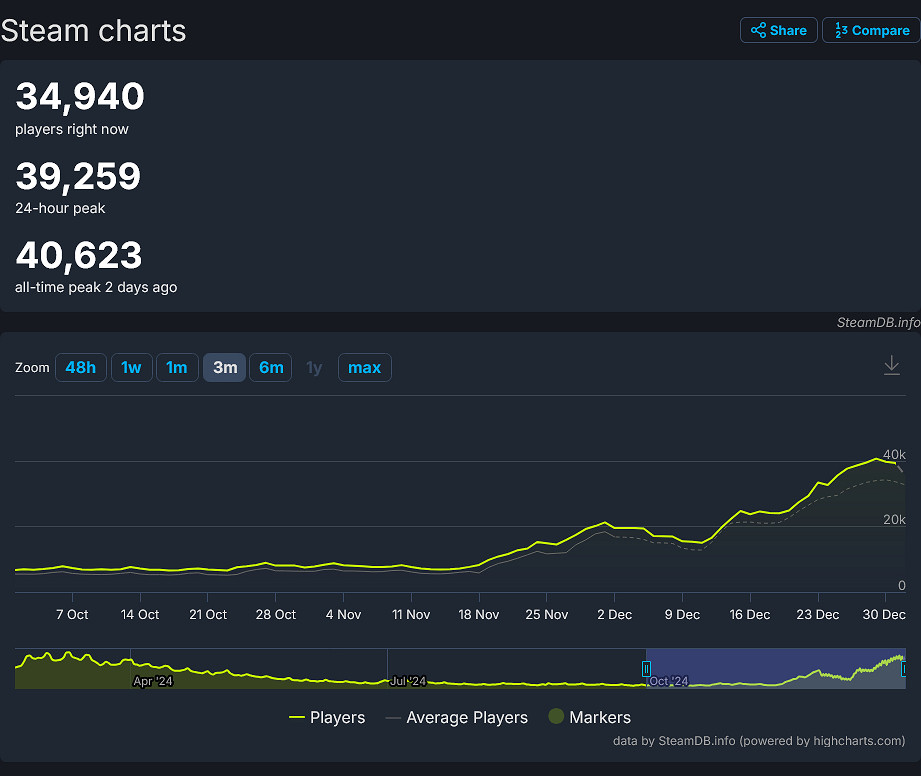
Task: Select the 1w zoom range
Action: pos(131,367)
